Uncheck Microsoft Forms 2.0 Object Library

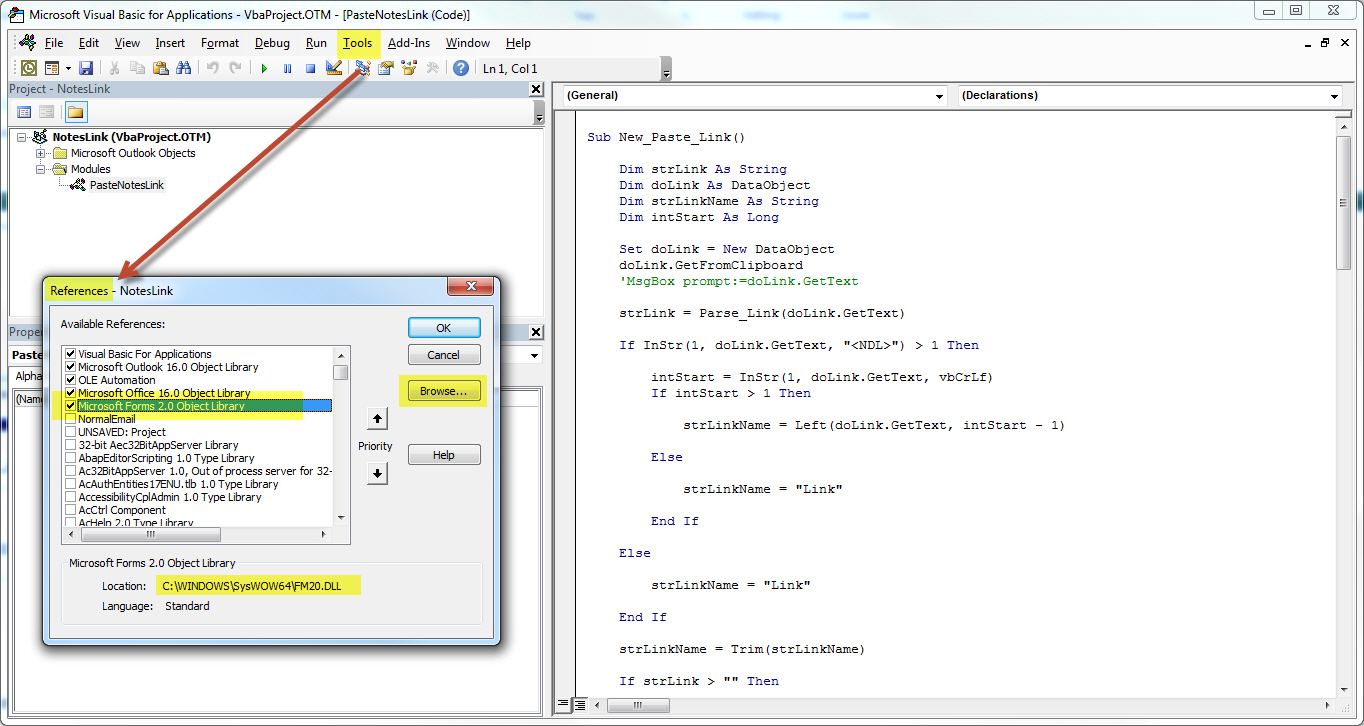[70, 406]
